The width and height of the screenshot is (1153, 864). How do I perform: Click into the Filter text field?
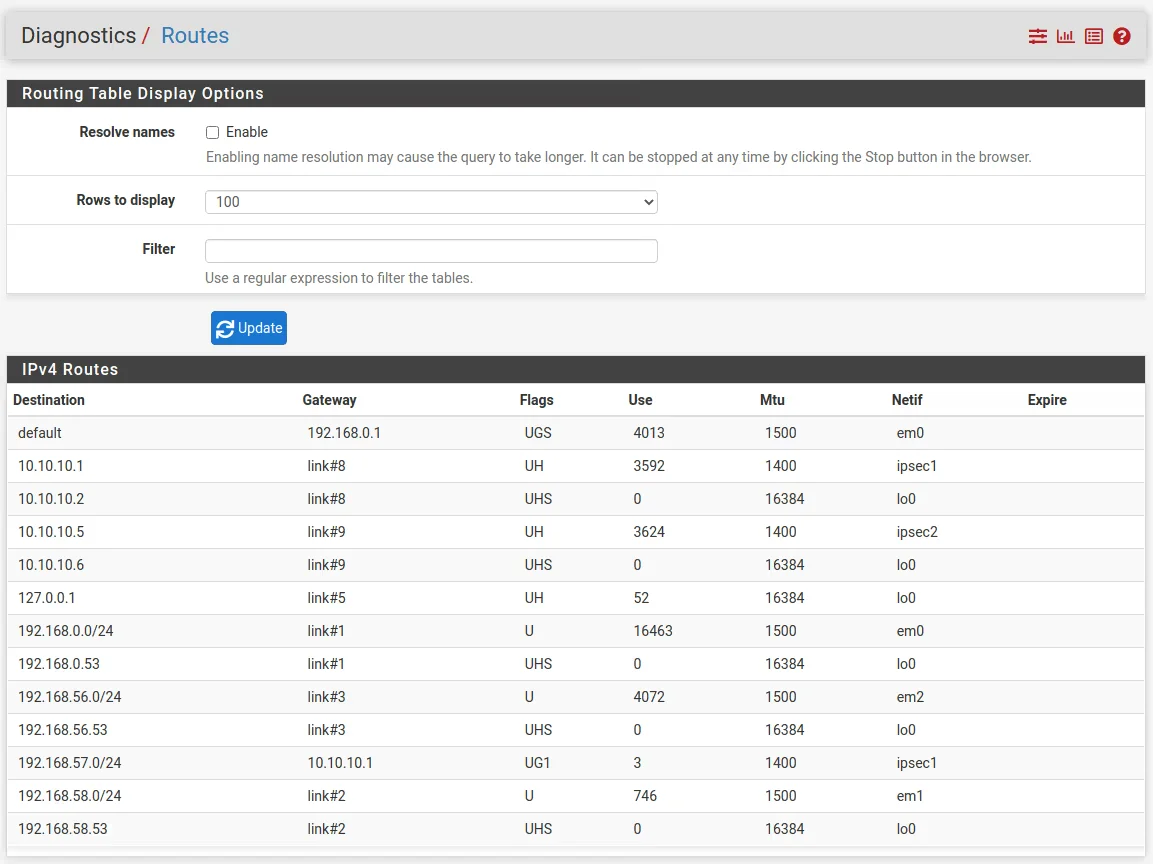pyautogui.click(x=431, y=251)
